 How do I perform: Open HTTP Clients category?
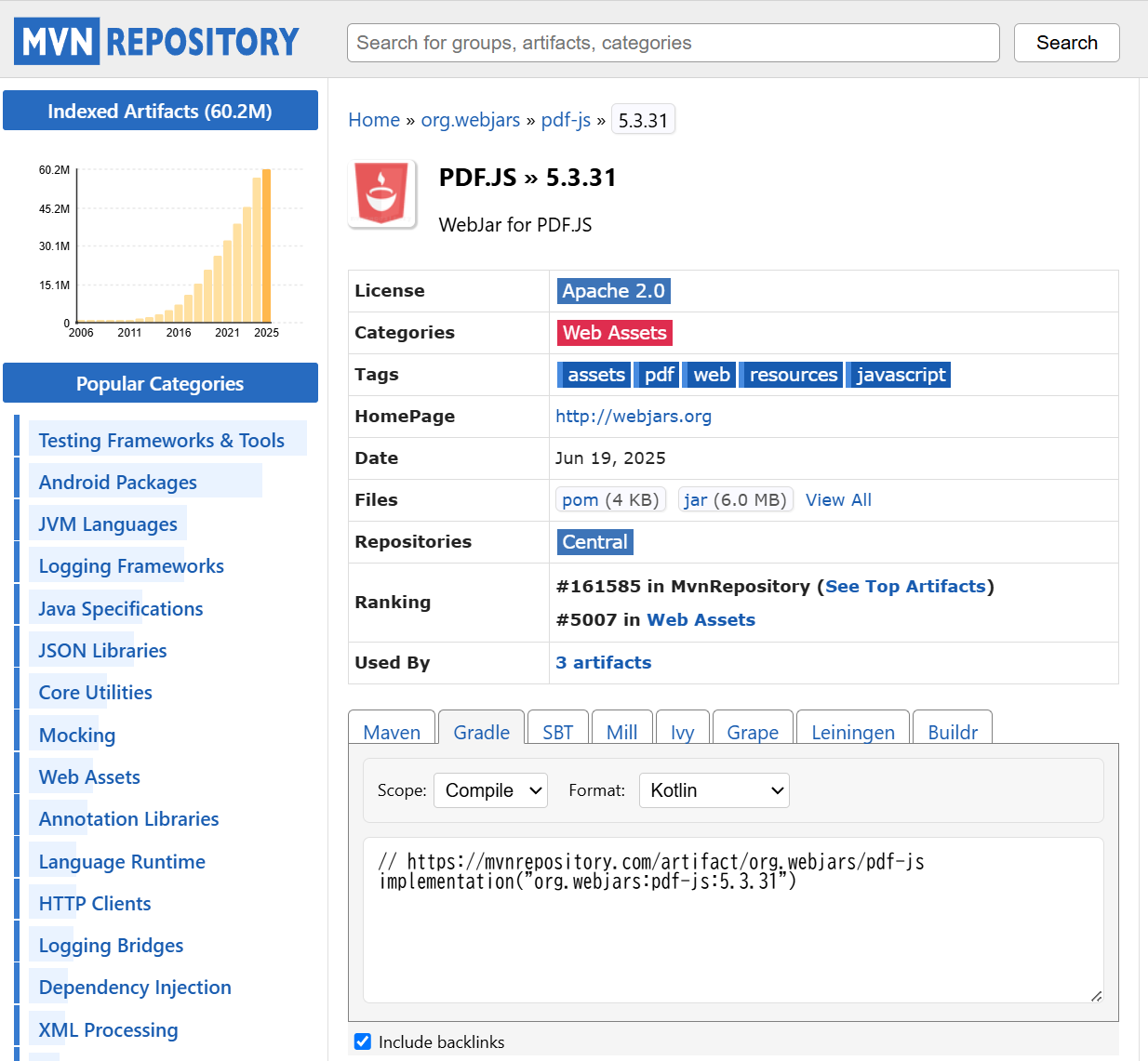[x=95, y=904]
